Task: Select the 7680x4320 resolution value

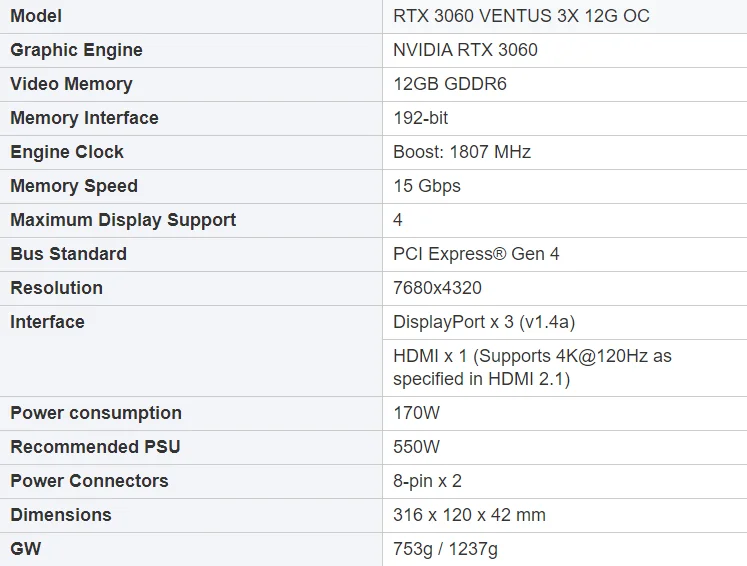Action: (x=437, y=288)
